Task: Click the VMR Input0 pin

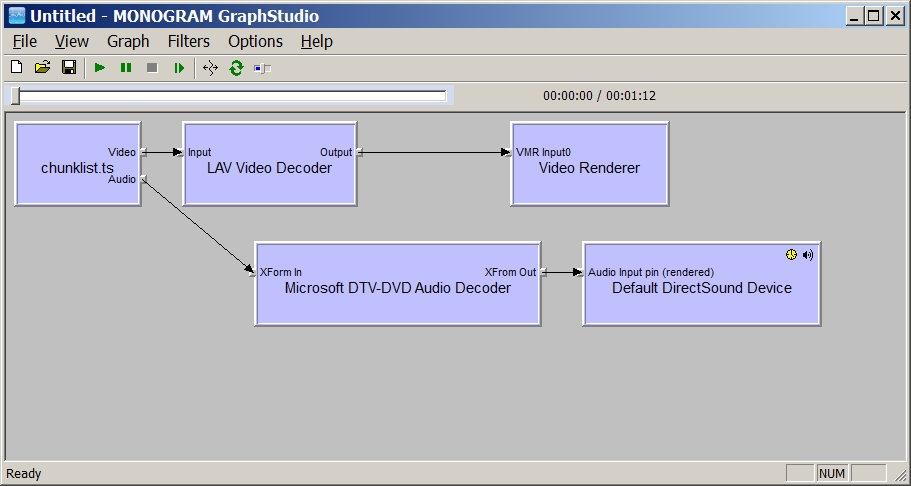Action: click(x=509, y=152)
